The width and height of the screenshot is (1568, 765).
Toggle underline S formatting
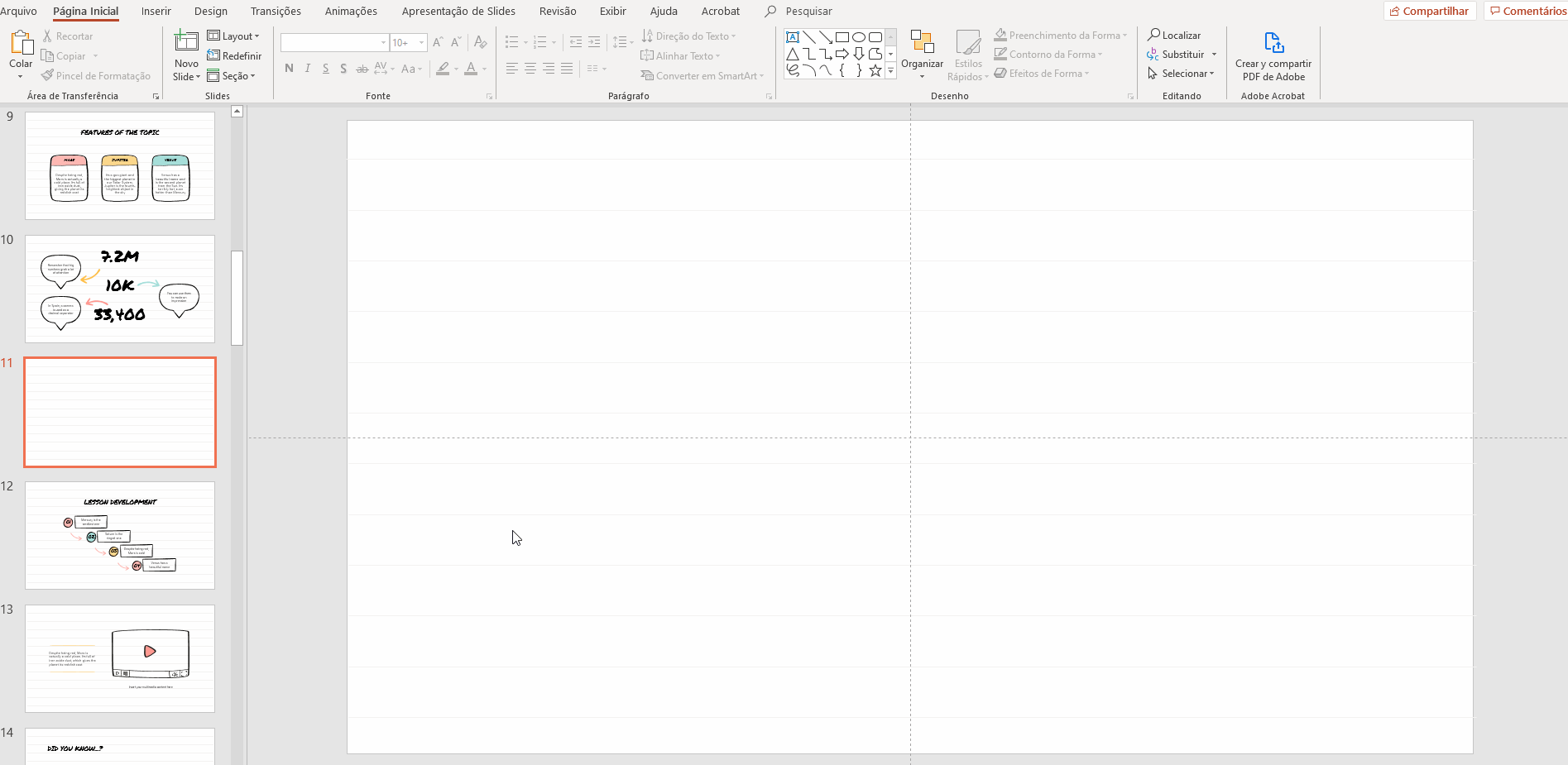pyautogui.click(x=325, y=69)
